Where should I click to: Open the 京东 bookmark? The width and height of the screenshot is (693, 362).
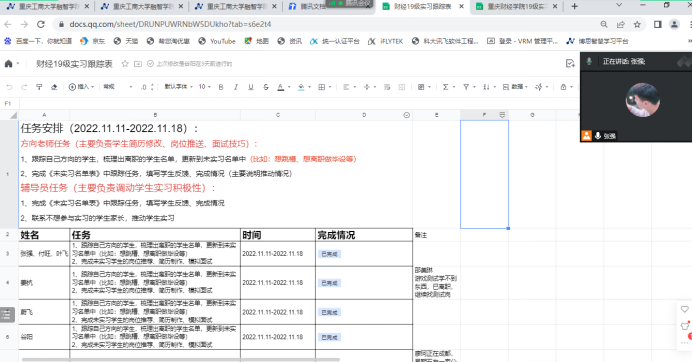(x=93, y=41)
